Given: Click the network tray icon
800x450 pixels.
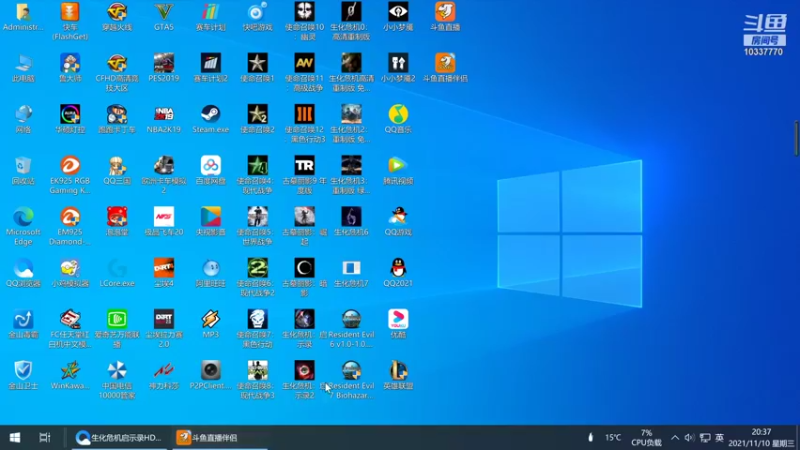Looking at the screenshot, I should (x=705, y=438).
